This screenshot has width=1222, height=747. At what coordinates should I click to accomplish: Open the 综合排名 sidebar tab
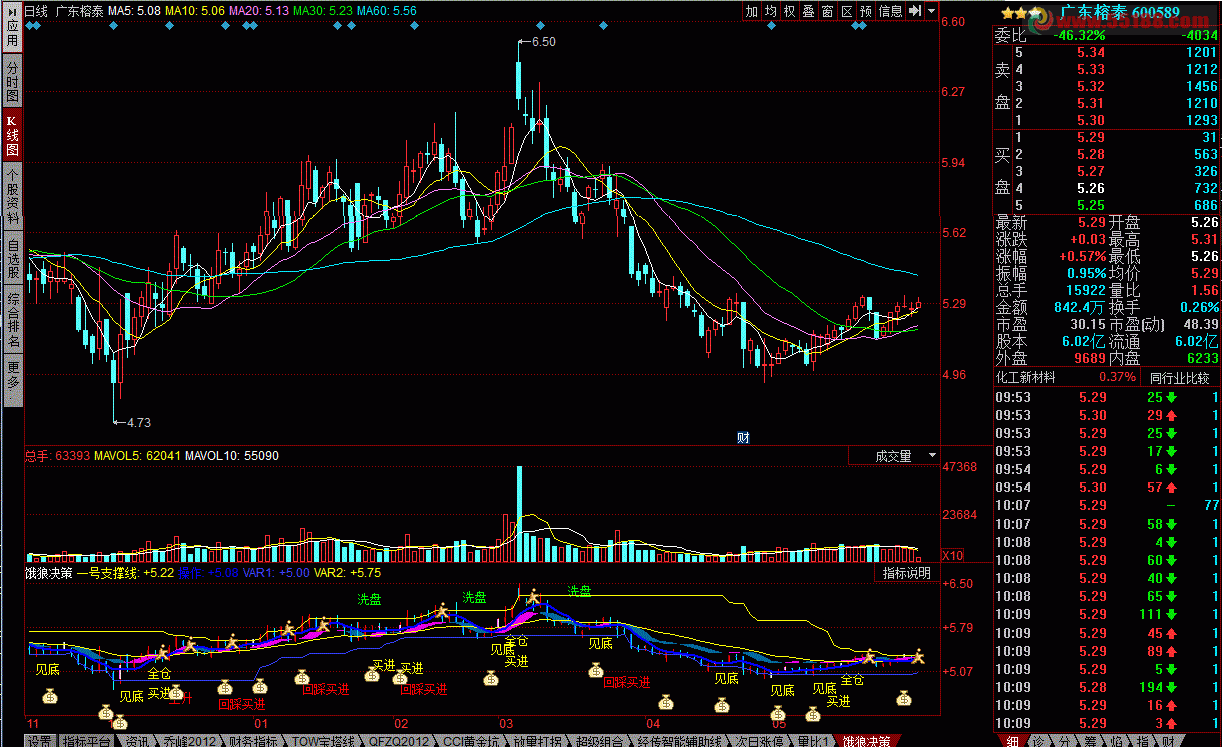(12, 320)
